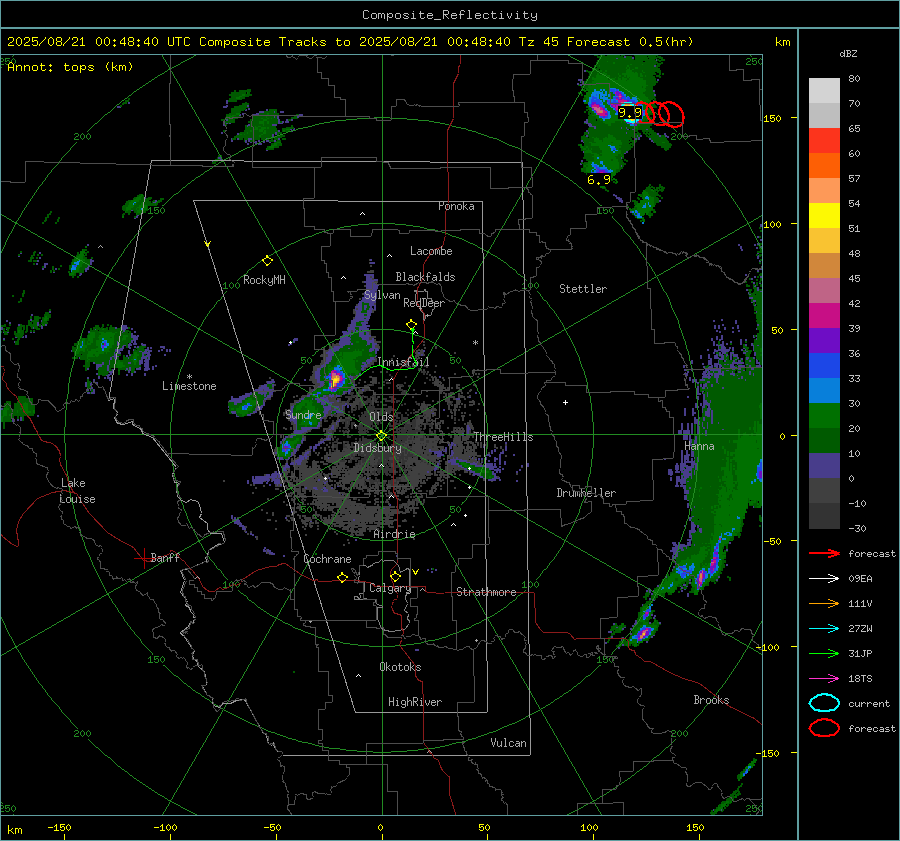Click the Forecast 0.5(hr) header text
The height and width of the screenshot is (841, 900).
[x=630, y=42]
